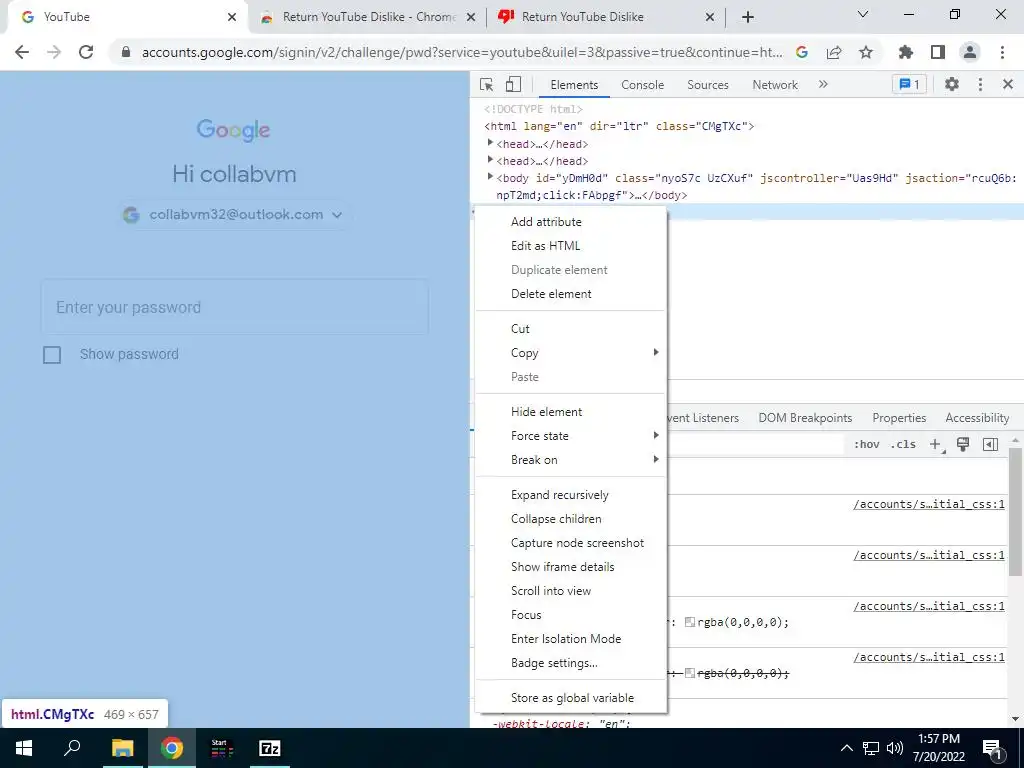Switch to Return YouTube Dislike Chrome tab

(x=368, y=17)
